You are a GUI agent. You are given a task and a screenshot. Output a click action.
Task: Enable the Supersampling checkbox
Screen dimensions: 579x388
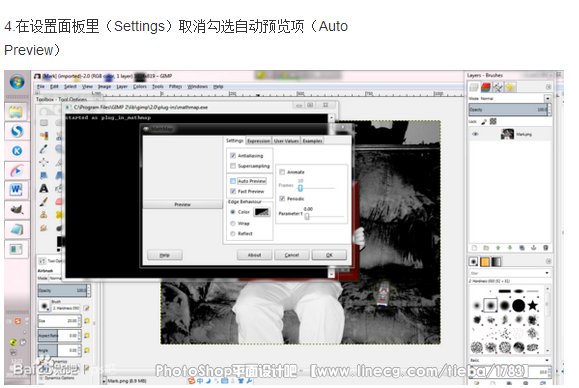pyautogui.click(x=233, y=166)
